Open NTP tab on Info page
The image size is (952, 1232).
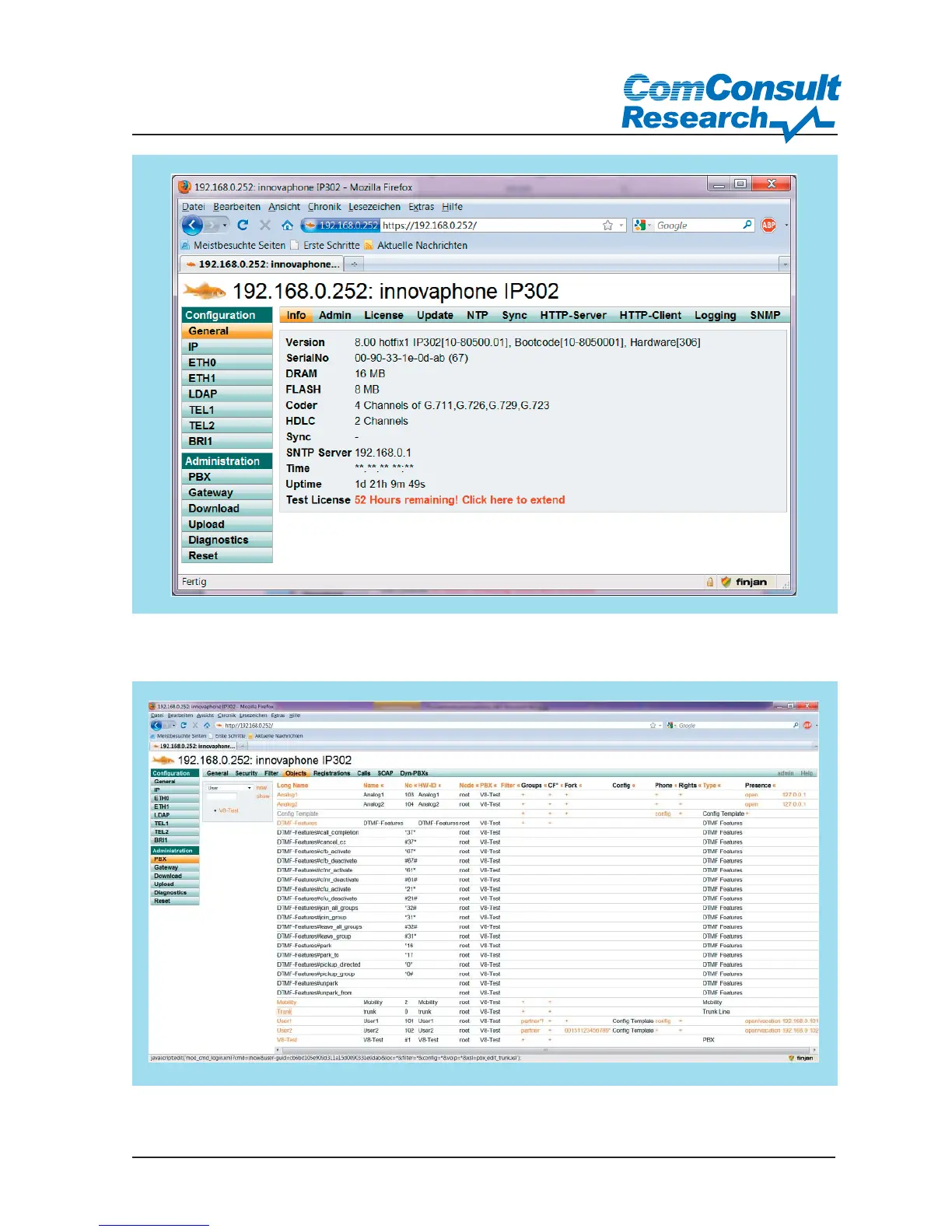(x=478, y=315)
